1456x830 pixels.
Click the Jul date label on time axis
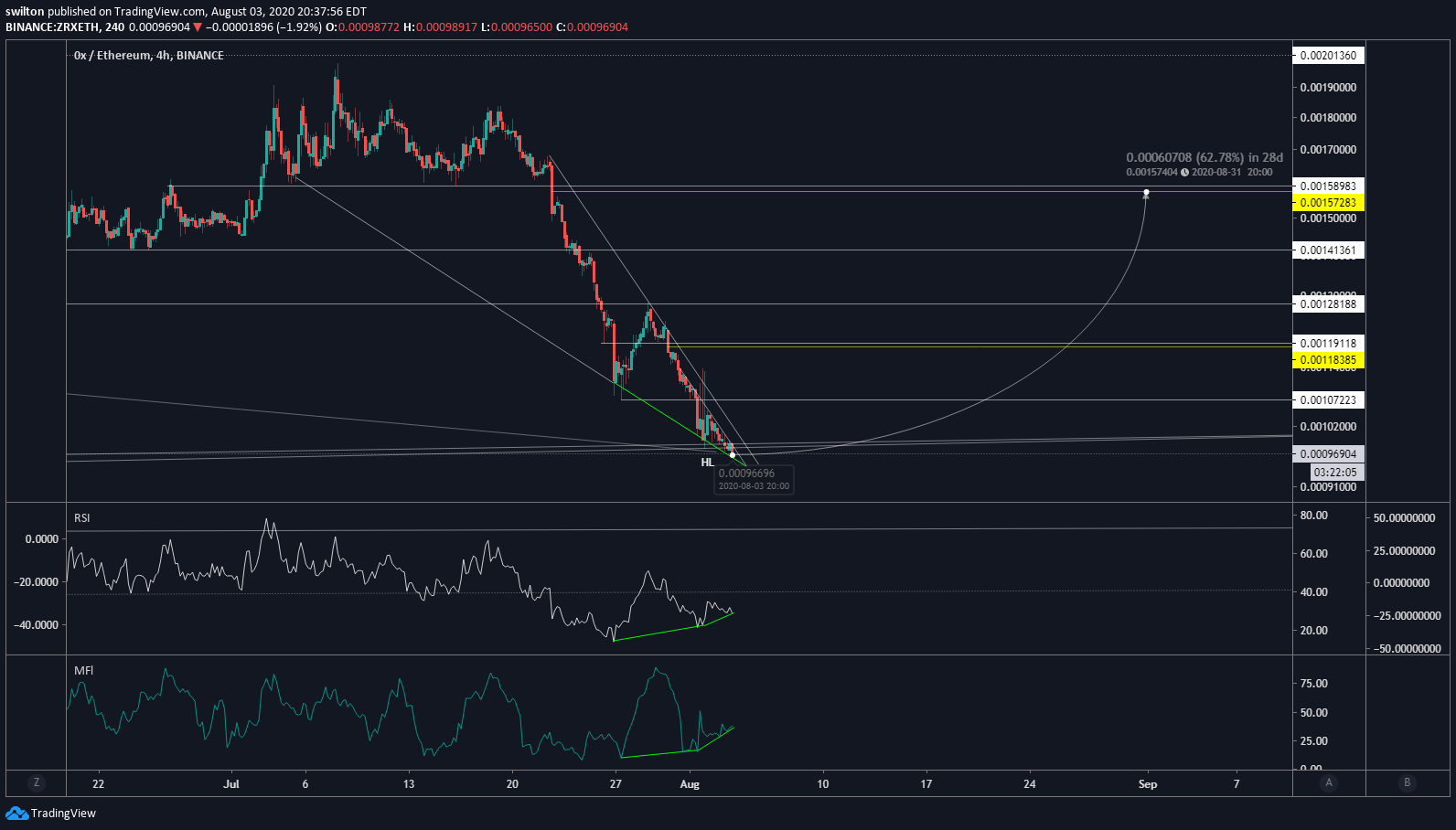[231, 784]
